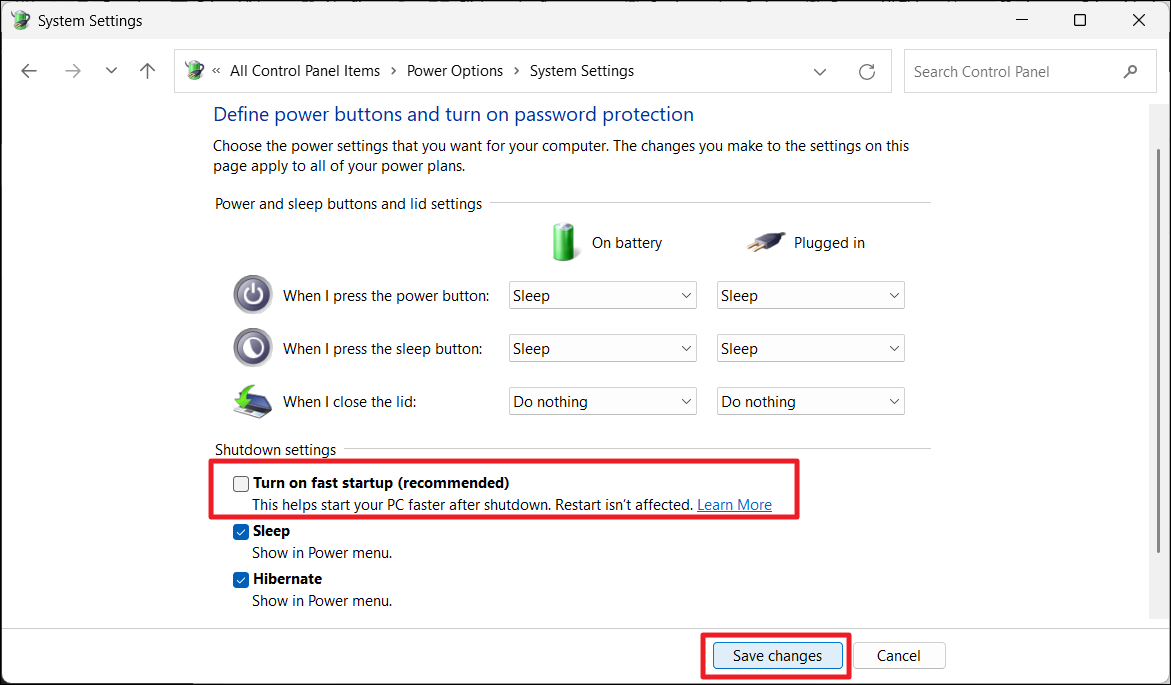
Task: Open sleep button Plugged in dropdown
Action: coord(810,349)
